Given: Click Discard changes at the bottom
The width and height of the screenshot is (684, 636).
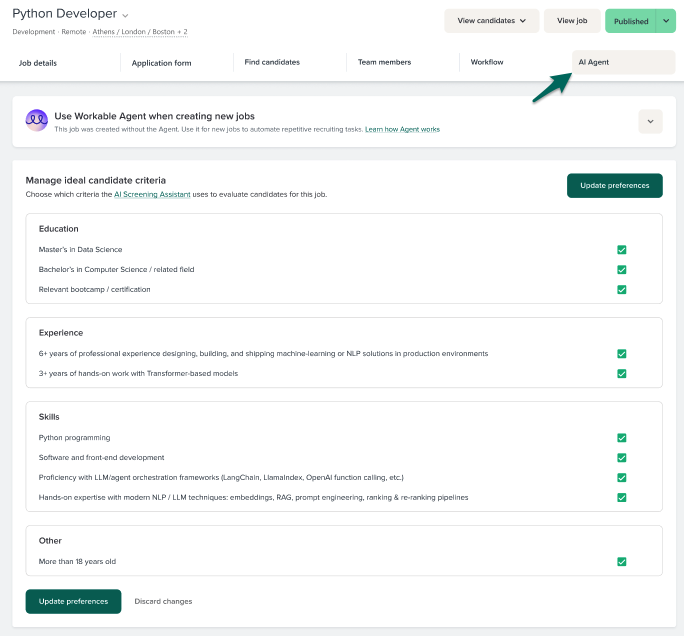Looking at the screenshot, I should 163,601.
